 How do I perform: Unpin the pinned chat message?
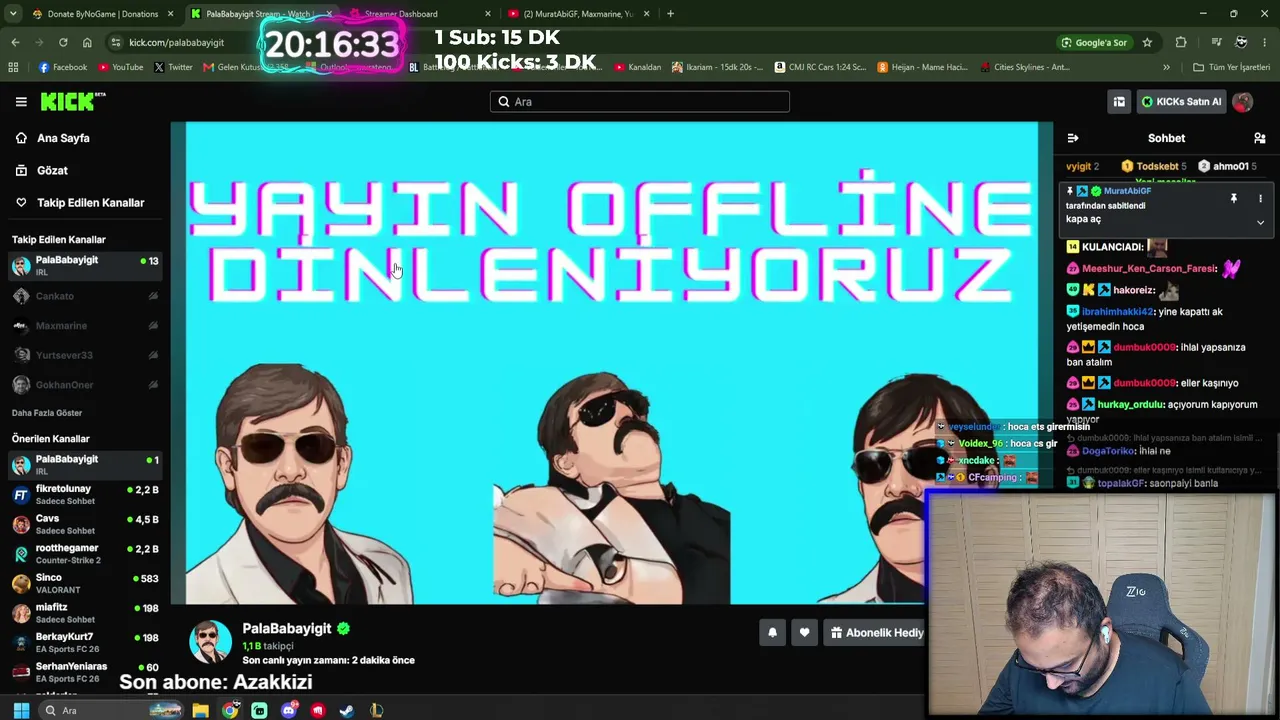tap(1233, 198)
